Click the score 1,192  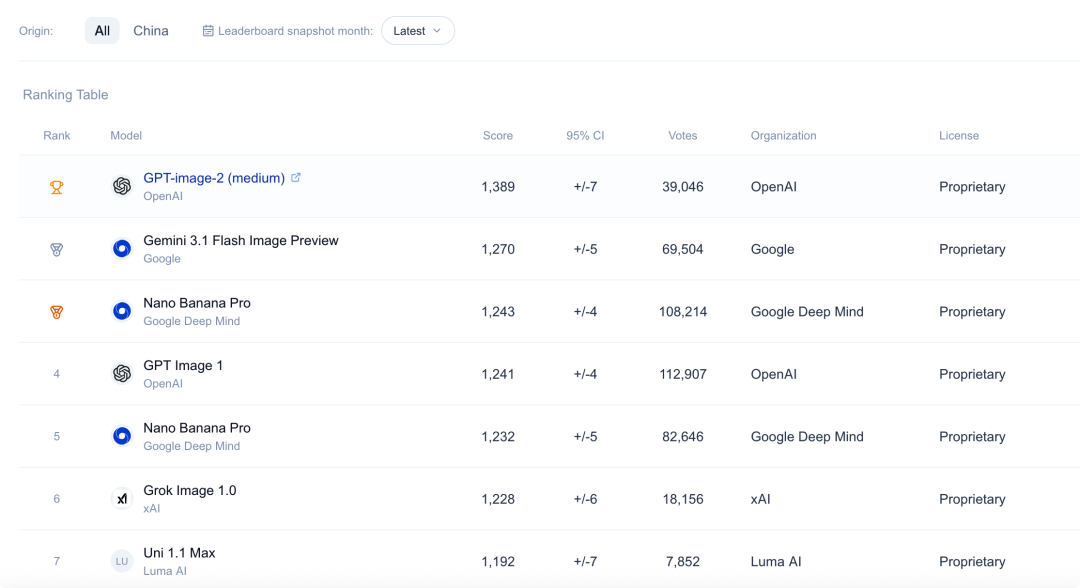click(498, 562)
